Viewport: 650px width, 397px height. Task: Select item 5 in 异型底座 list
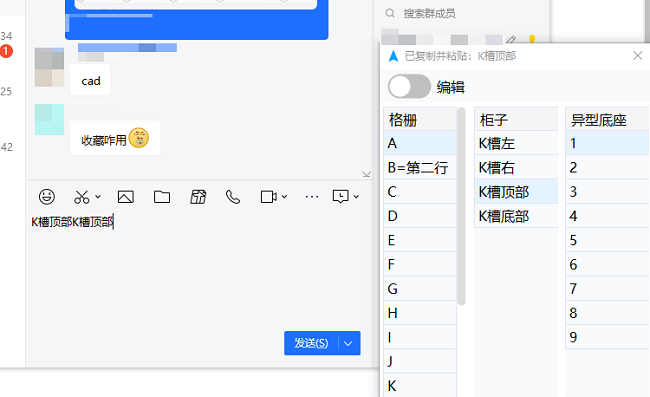click(x=607, y=240)
